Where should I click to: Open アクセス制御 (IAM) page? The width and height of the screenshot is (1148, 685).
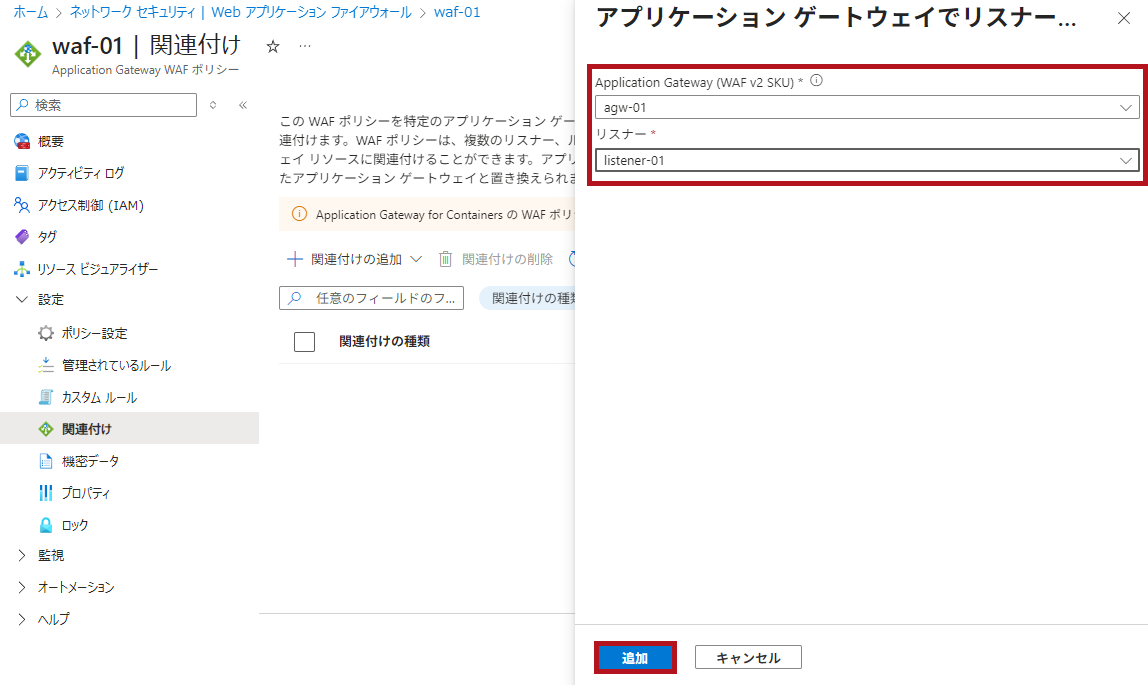pyautogui.click(x=90, y=205)
